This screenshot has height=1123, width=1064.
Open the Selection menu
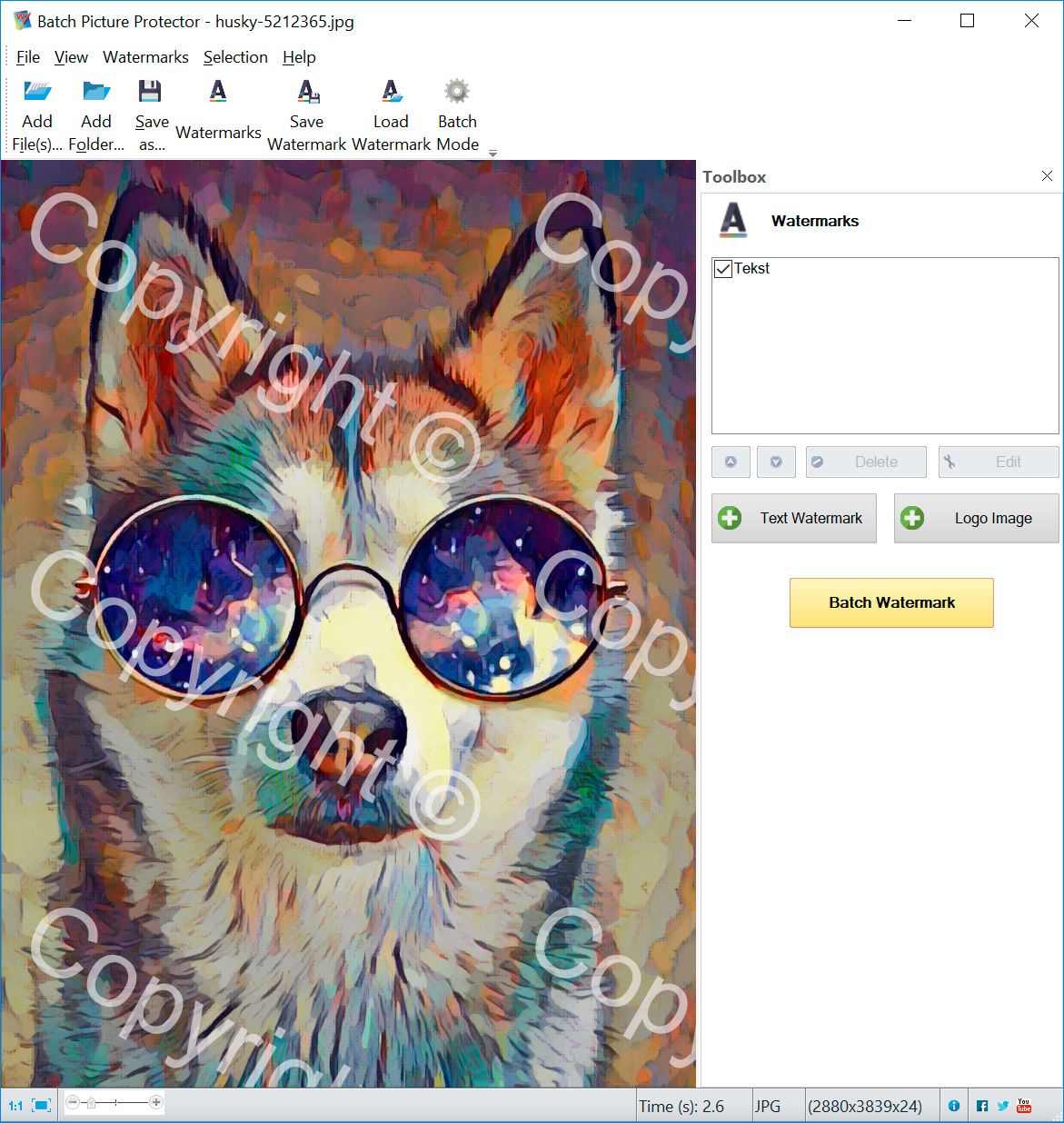click(x=235, y=56)
